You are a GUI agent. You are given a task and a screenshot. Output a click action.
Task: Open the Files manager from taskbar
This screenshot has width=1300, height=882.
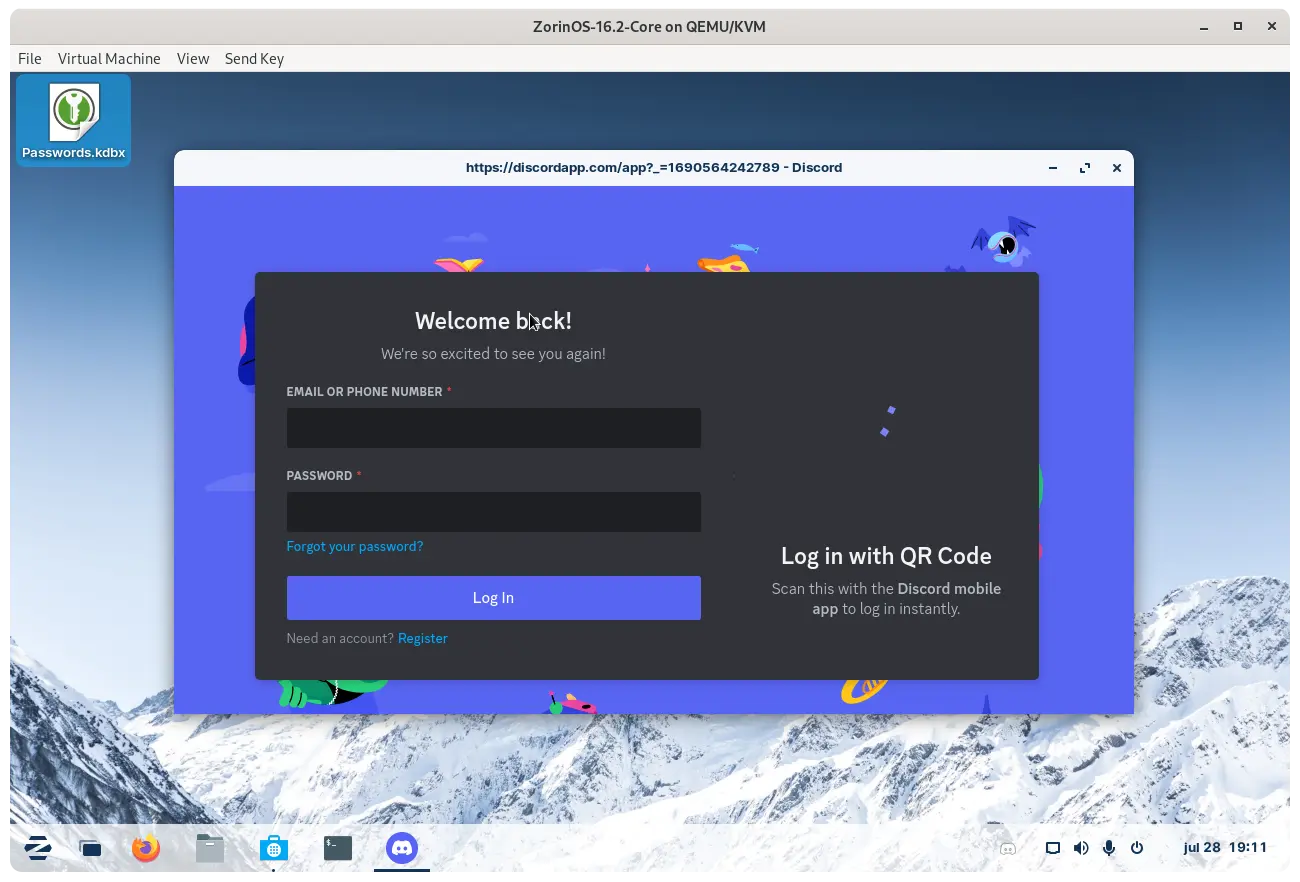click(x=209, y=848)
